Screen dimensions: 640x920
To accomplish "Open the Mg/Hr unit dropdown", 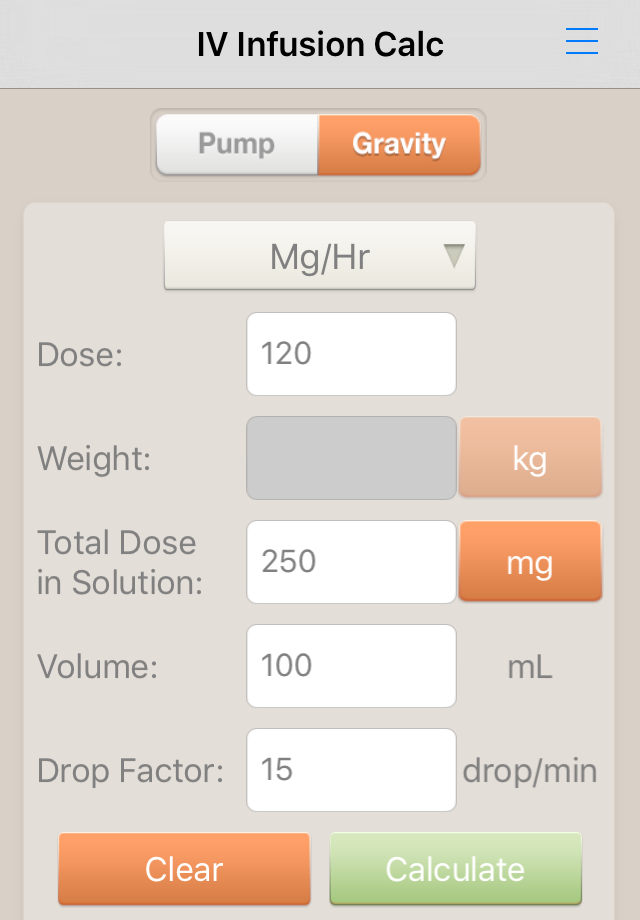I will coord(320,255).
